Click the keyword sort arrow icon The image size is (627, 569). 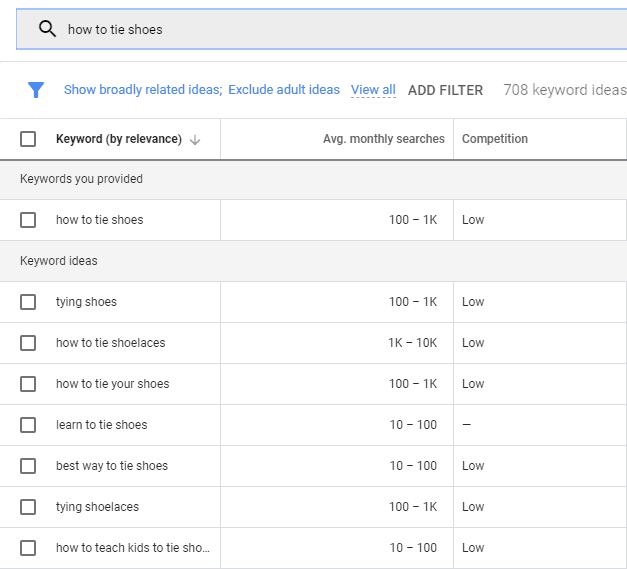(195, 140)
